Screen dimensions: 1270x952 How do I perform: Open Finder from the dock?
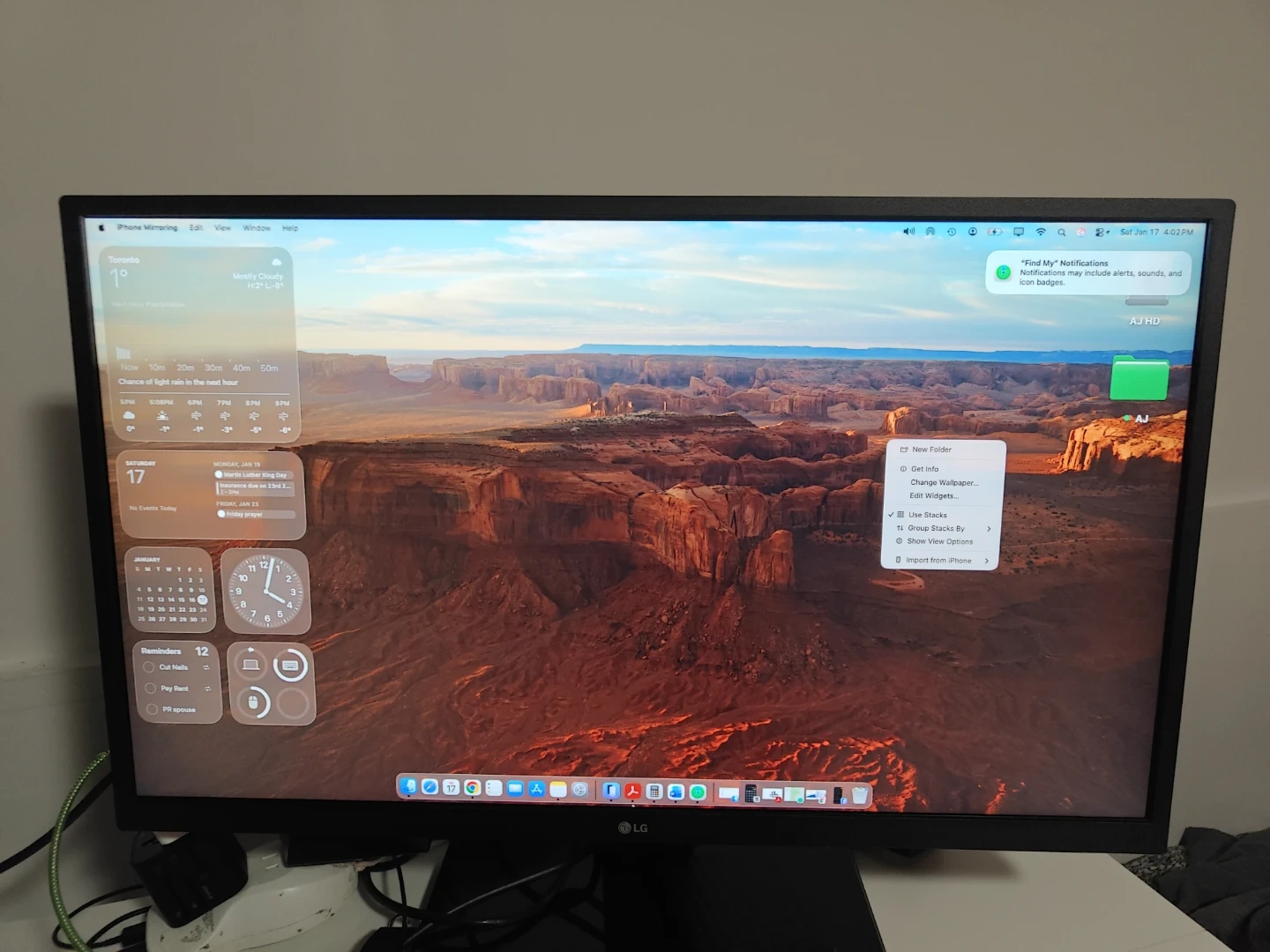click(x=408, y=786)
